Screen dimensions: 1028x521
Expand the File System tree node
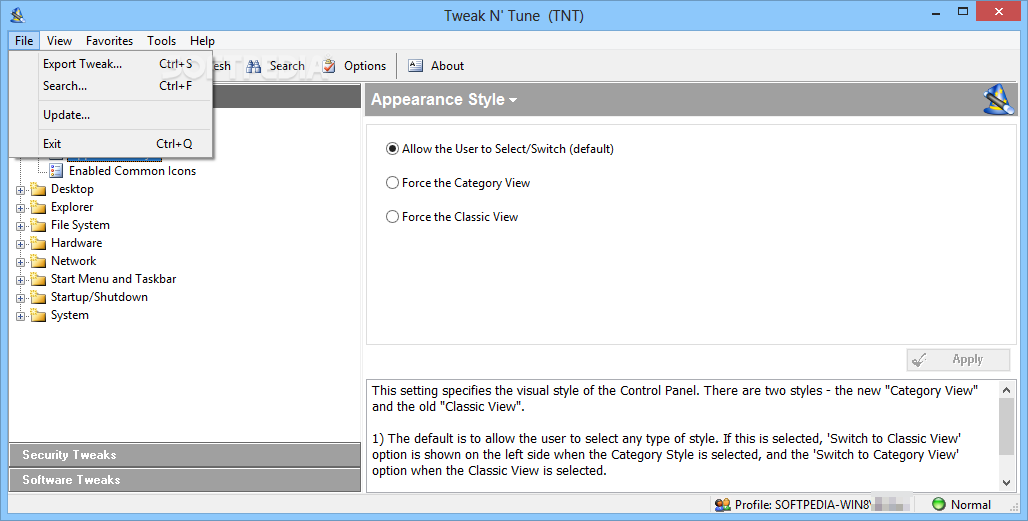[20, 227]
